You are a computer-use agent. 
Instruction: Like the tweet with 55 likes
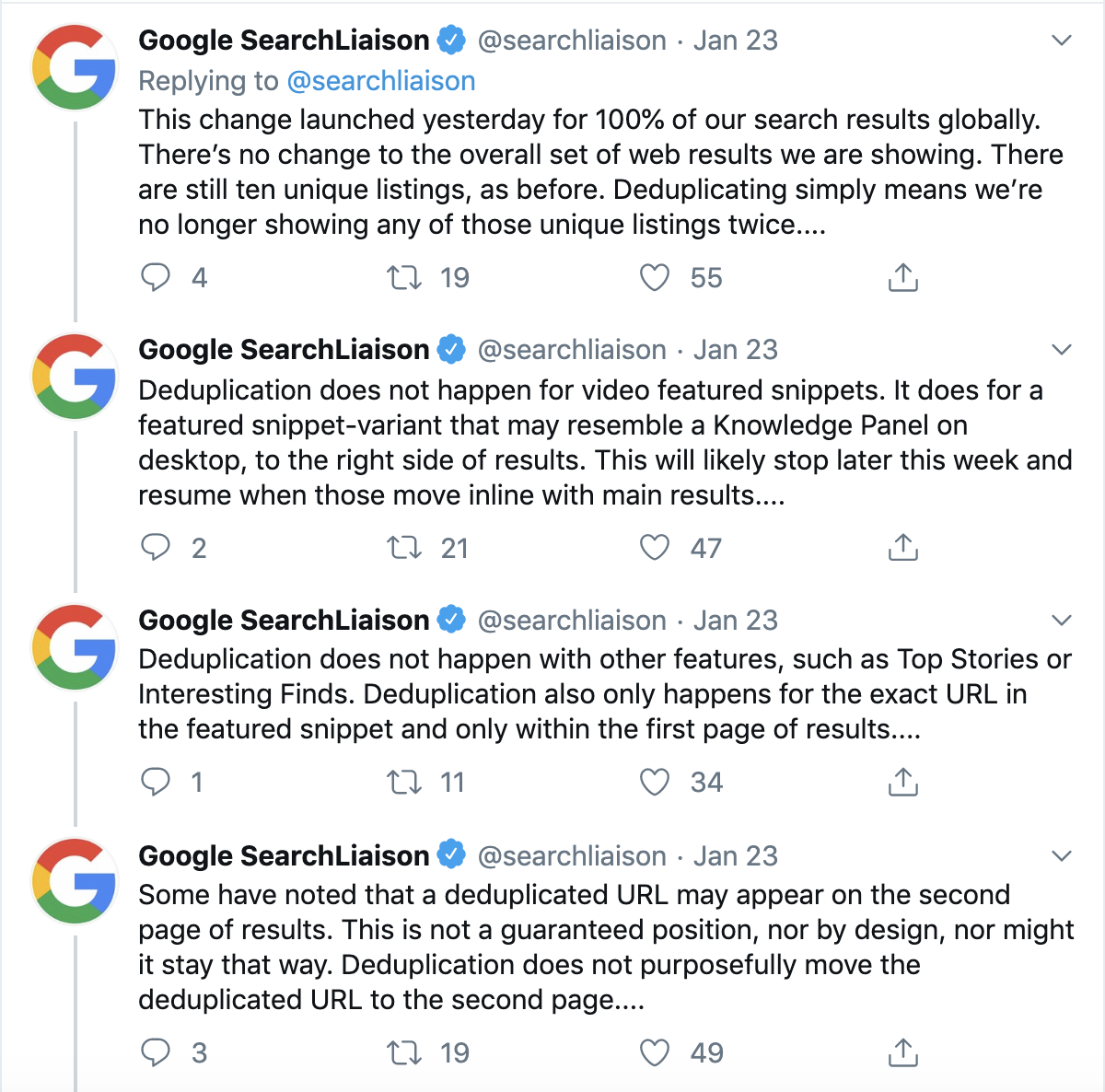pyautogui.click(x=655, y=277)
